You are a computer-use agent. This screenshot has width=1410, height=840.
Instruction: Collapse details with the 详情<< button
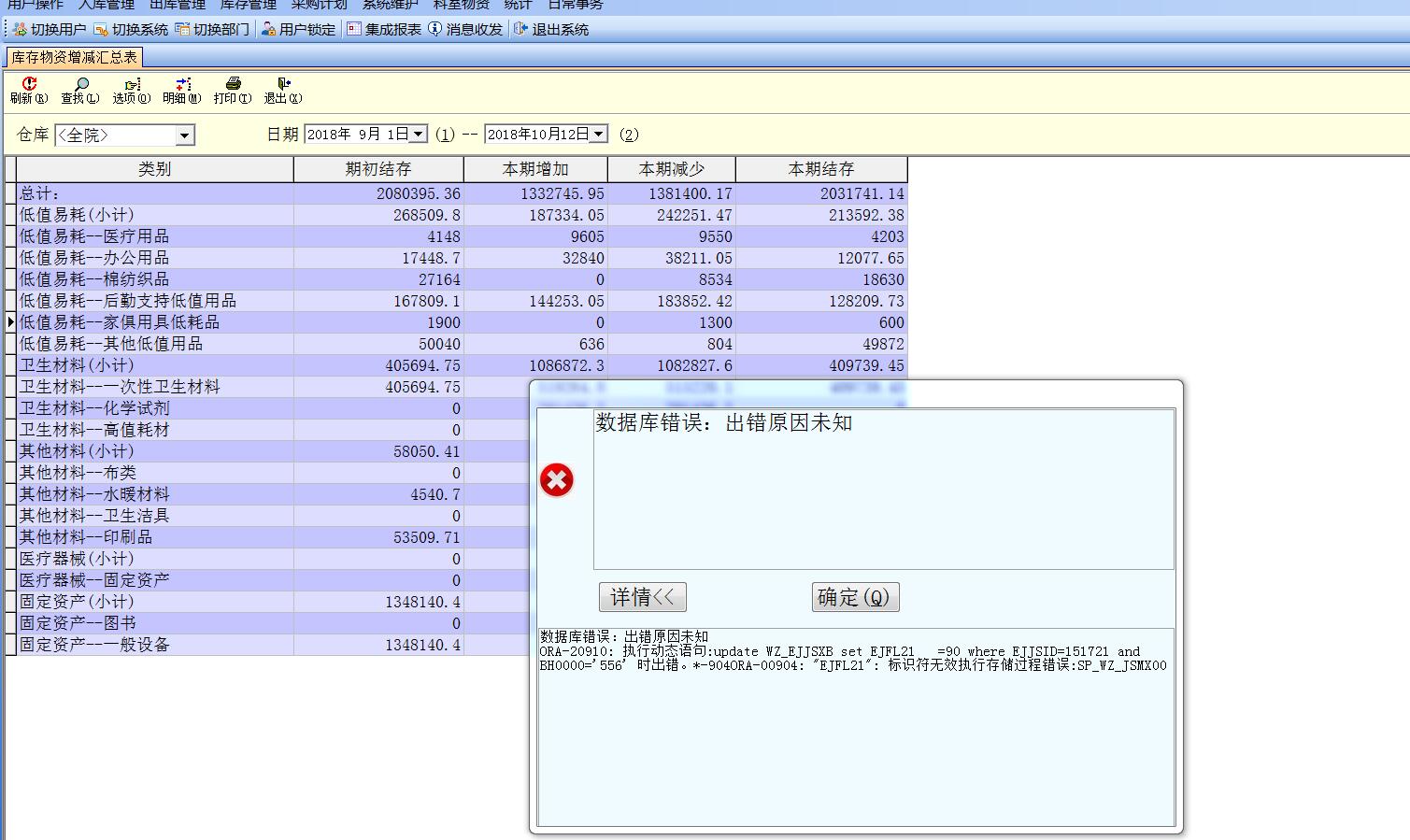click(x=643, y=597)
